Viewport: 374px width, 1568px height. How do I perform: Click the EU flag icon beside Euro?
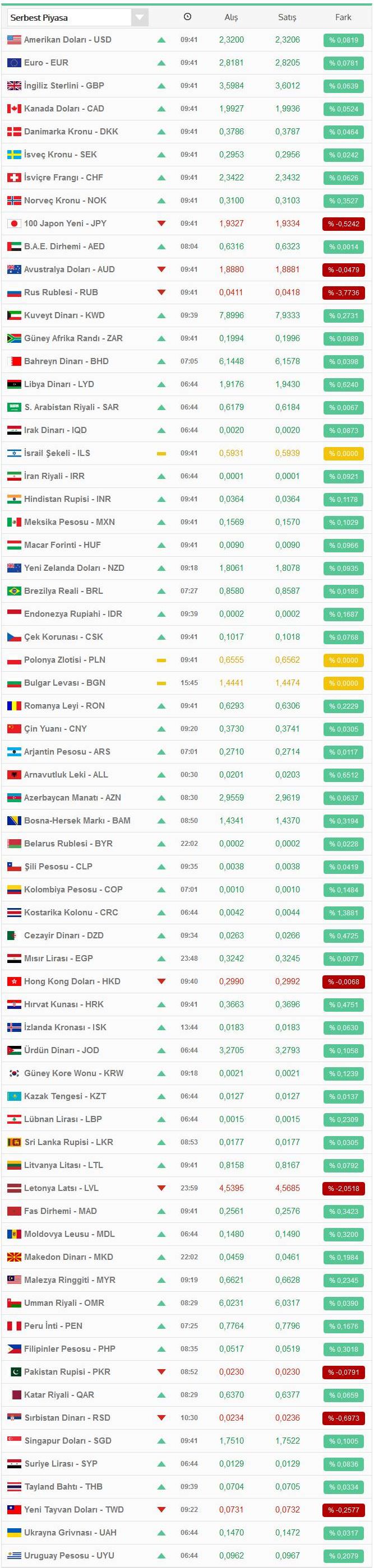14,63
